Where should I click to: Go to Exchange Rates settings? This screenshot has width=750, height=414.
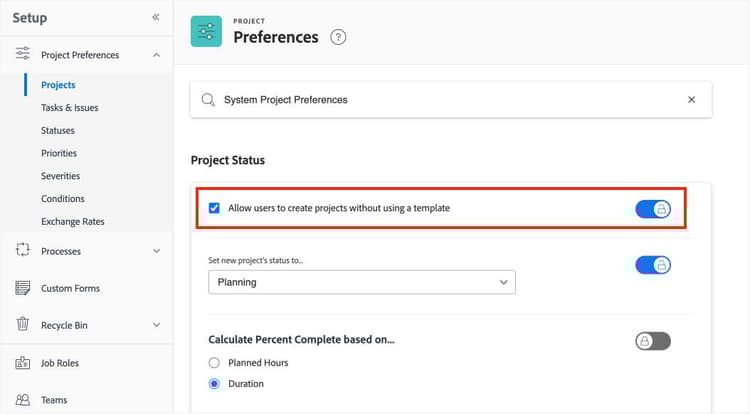(x=72, y=221)
